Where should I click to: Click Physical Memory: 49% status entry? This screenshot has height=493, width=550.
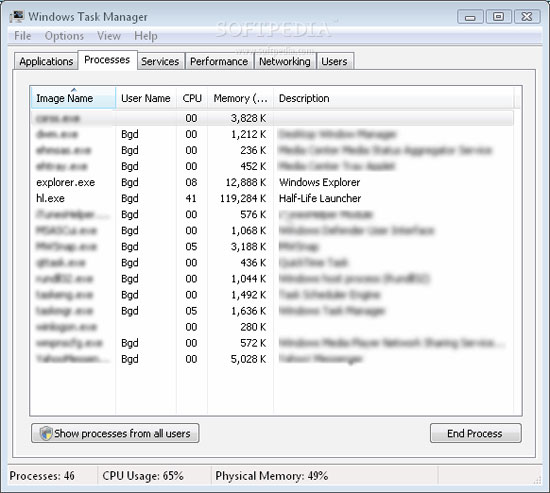click(272, 476)
